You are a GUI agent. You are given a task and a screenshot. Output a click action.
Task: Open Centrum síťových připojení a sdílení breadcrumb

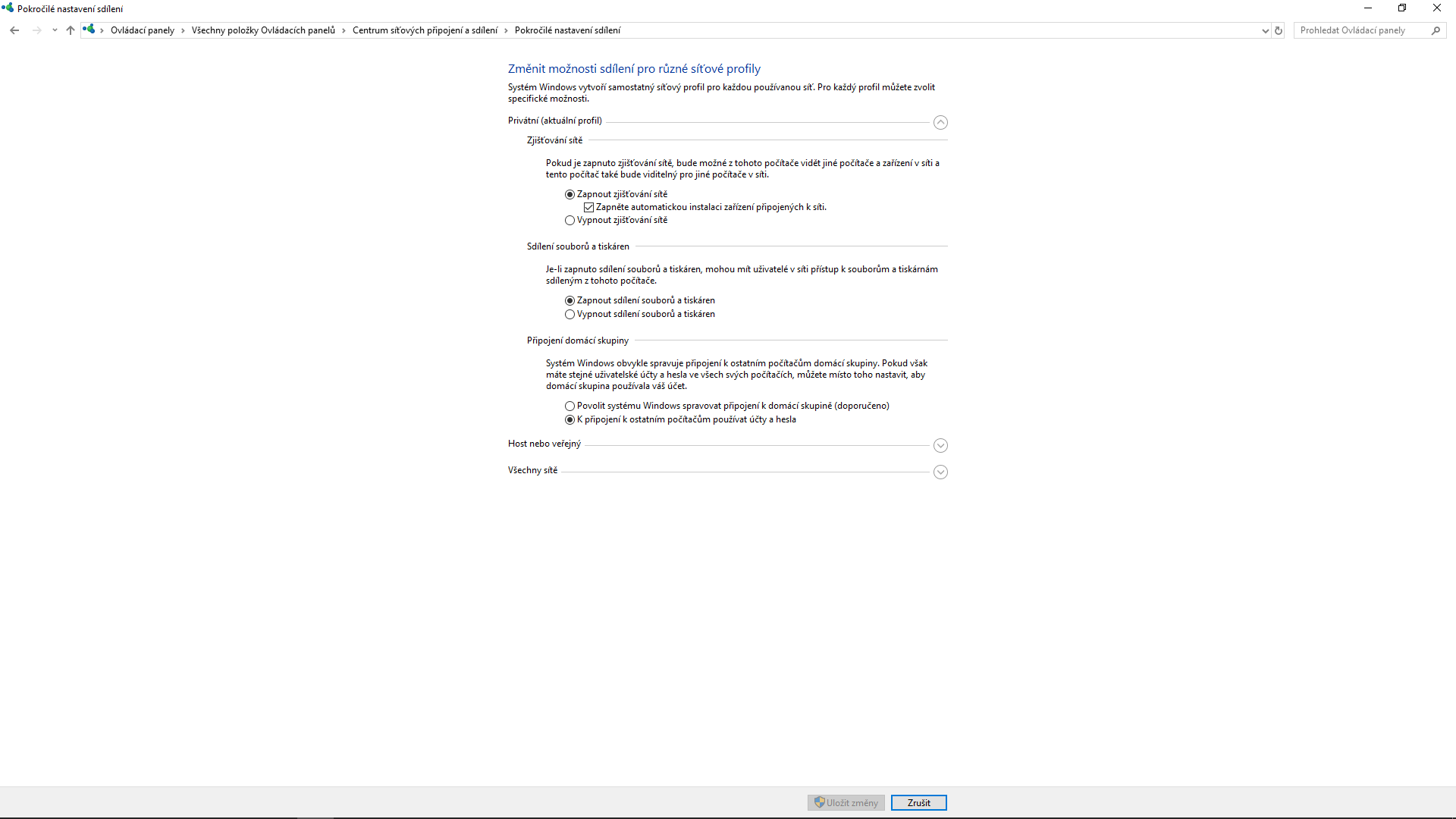tap(425, 30)
